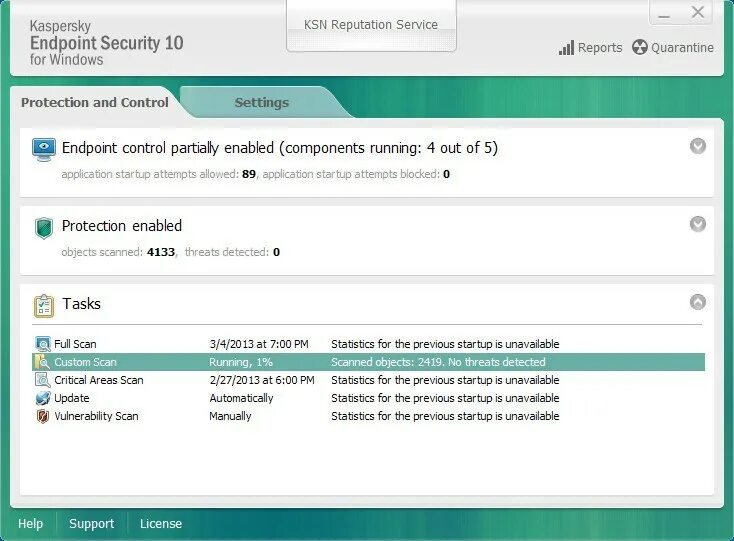Open Quarantine via radiation icon
The width and height of the screenshot is (734, 541).
pyautogui.click(x=639, y=47)
